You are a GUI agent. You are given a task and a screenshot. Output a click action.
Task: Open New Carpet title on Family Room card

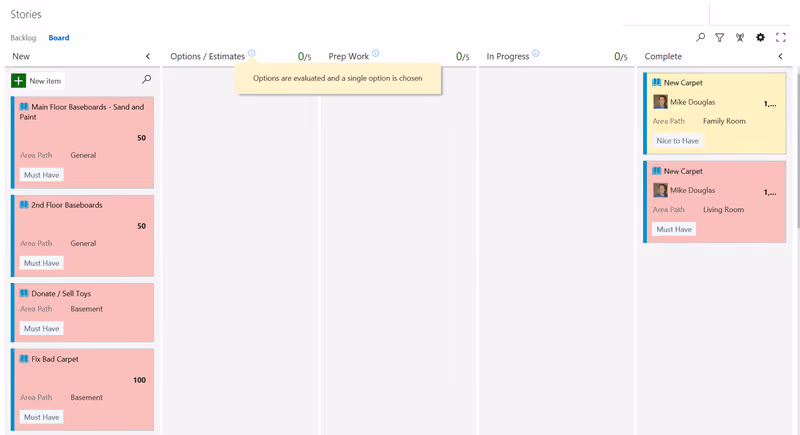tap(683, 83)
